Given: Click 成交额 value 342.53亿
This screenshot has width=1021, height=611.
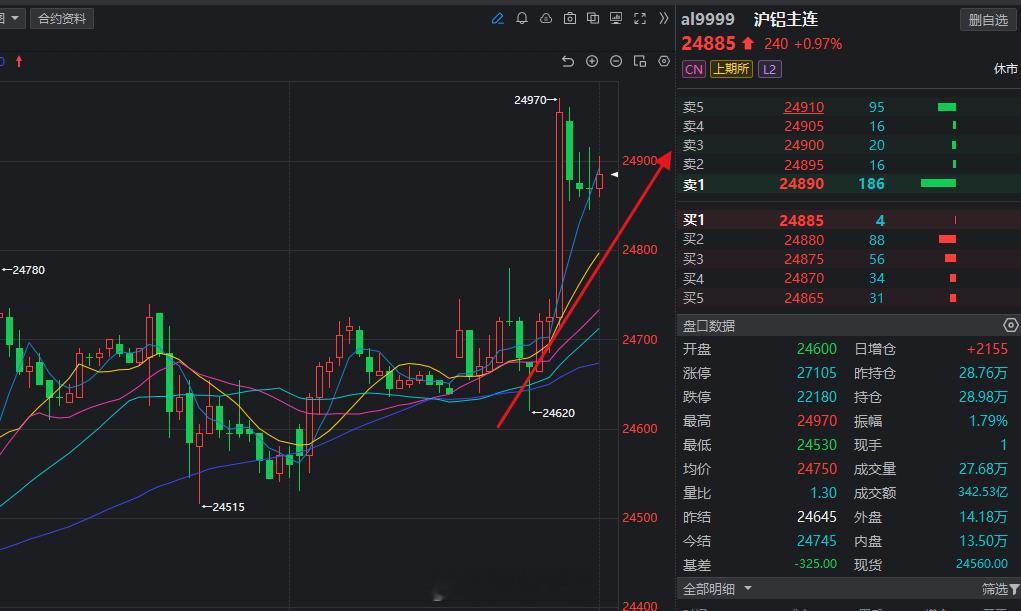Looking at the screenshot, I should tap(983, 492).
